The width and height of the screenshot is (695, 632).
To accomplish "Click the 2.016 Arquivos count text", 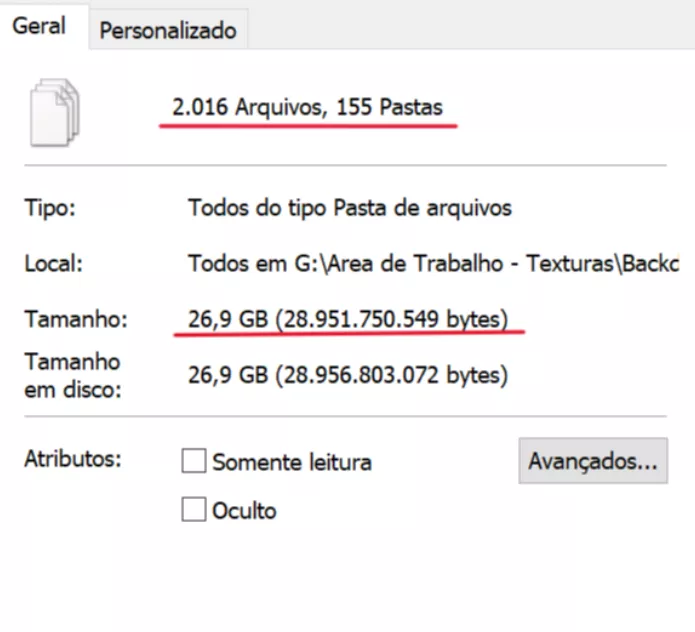I will point(250,107).
